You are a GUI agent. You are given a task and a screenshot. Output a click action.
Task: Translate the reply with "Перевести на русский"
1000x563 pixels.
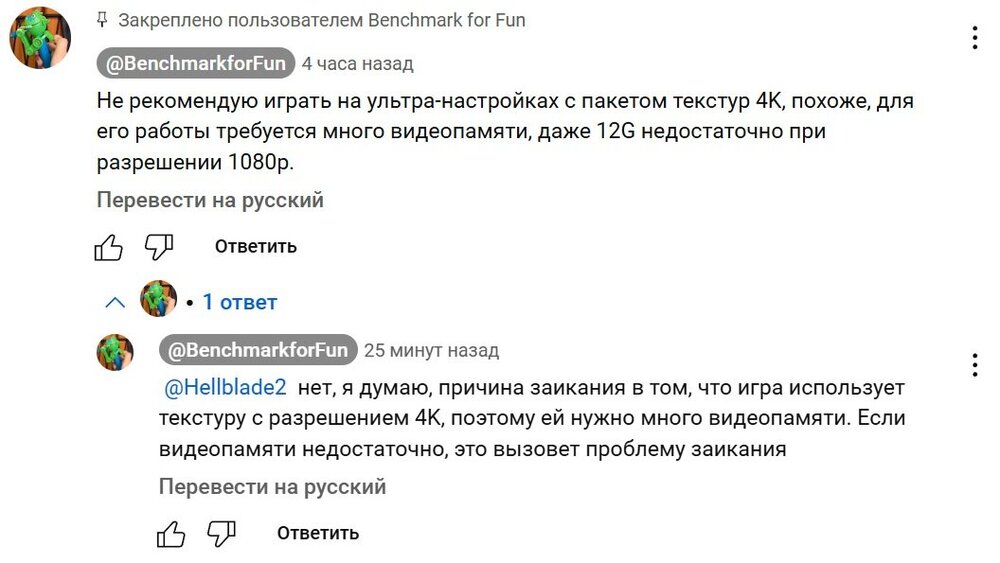(x=272, y=487)
